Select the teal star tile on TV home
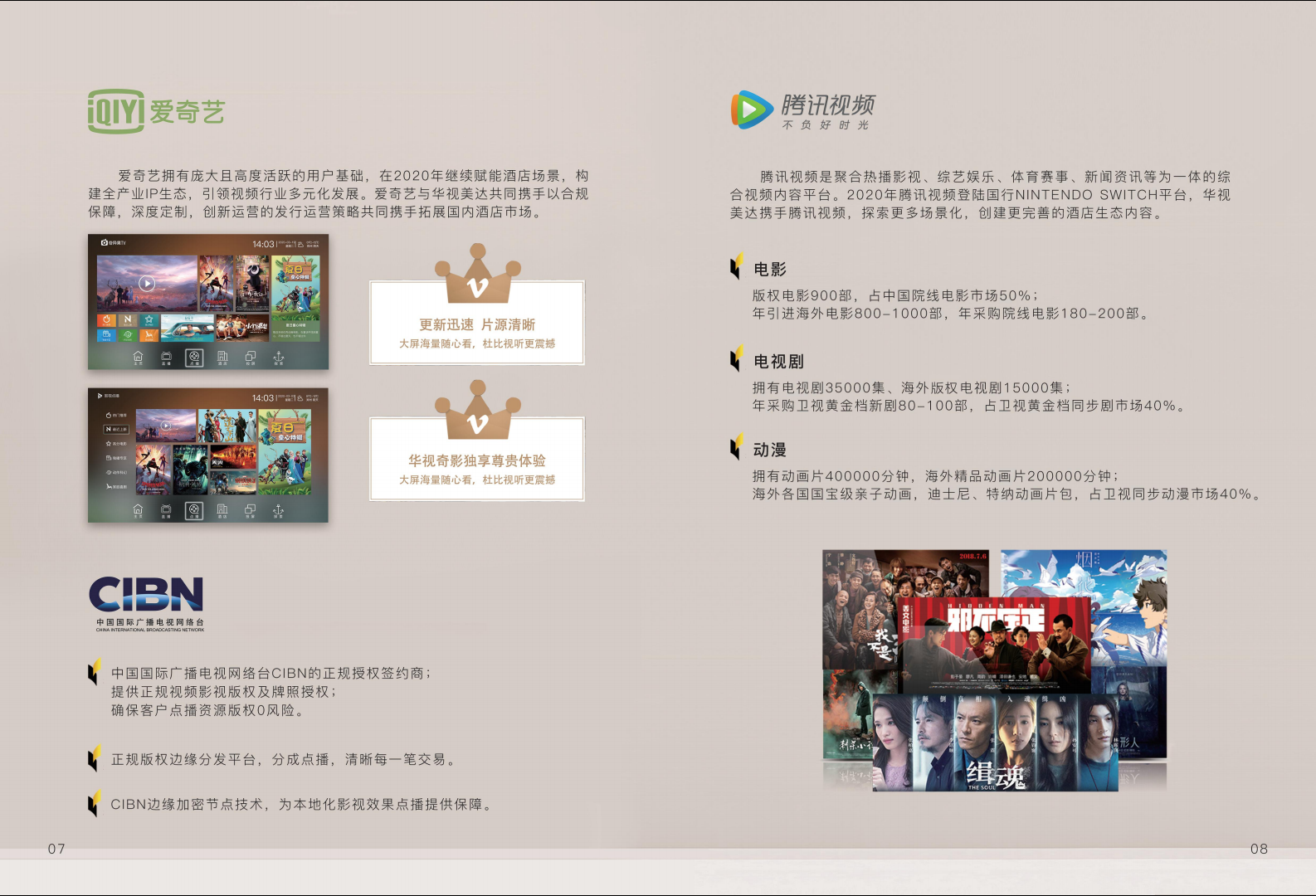 148,320
